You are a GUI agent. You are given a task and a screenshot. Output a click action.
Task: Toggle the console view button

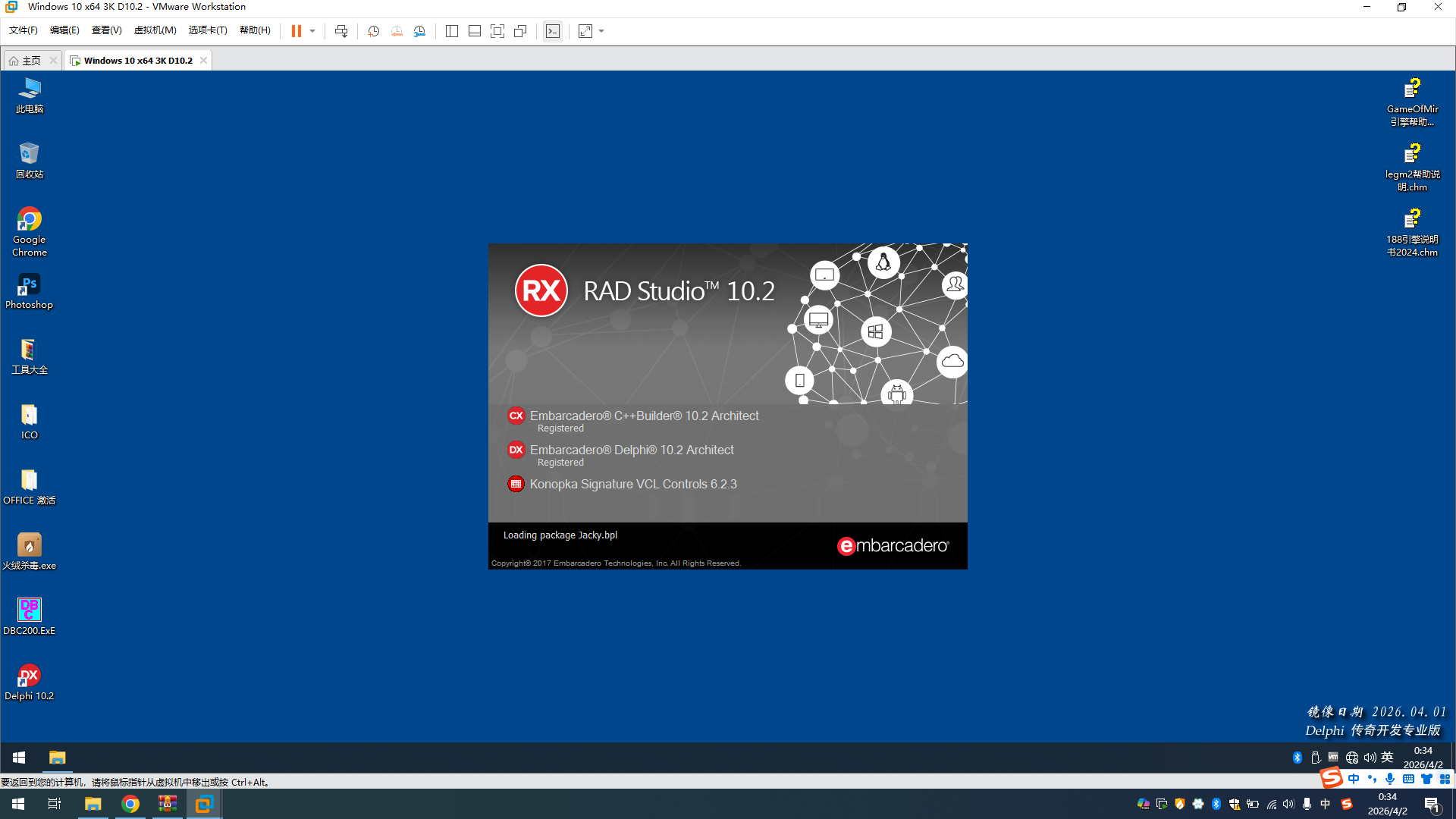[x=553, y=31]
